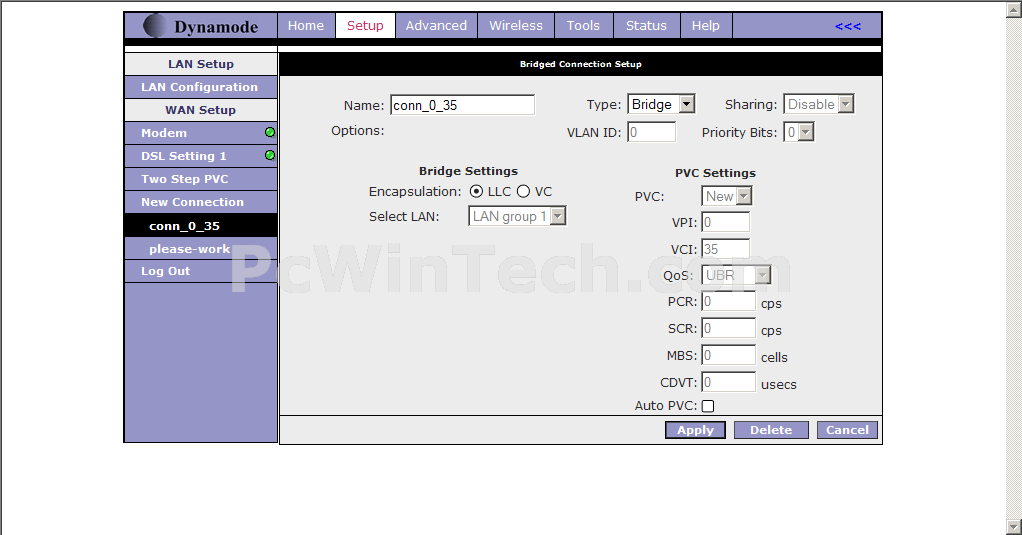Click the Bridge Settings heading

click(468, 171)
